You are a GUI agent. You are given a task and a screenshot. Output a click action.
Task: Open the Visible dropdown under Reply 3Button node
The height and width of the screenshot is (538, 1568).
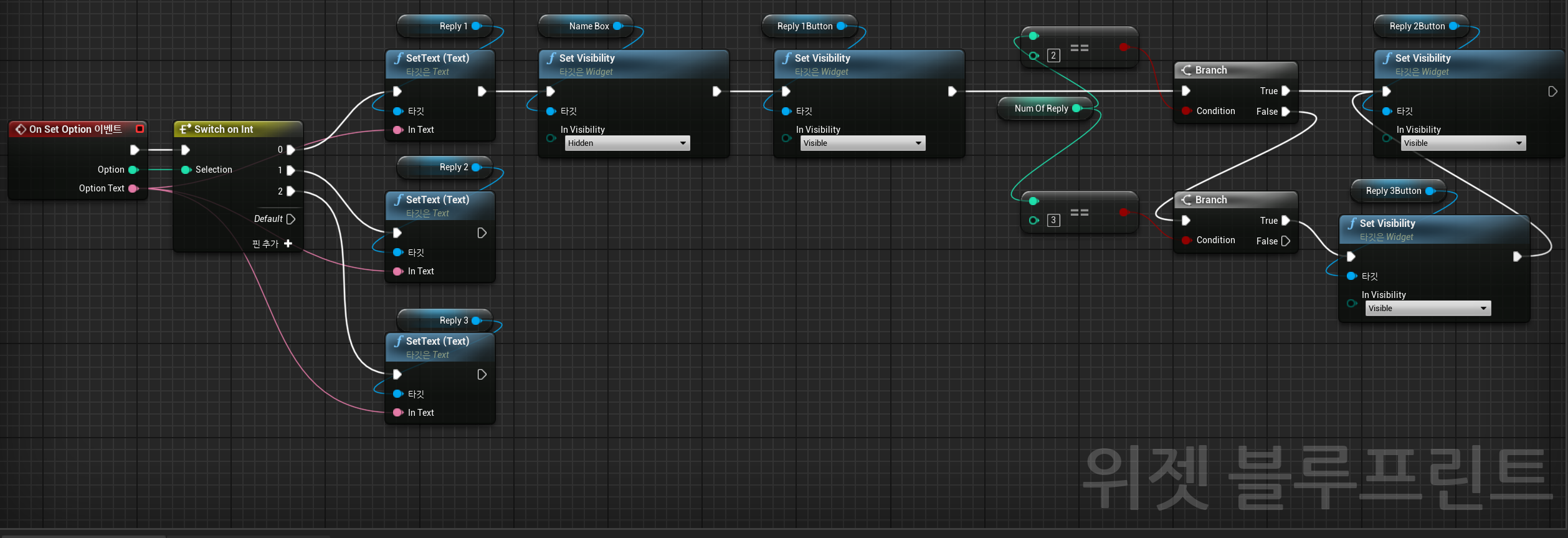pyautogui.click(x=1428, y=309)
